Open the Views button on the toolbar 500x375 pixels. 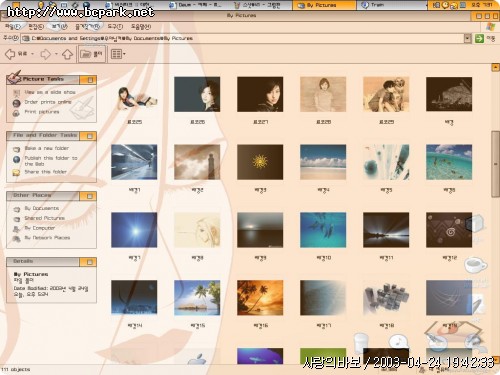pos(116,54)
